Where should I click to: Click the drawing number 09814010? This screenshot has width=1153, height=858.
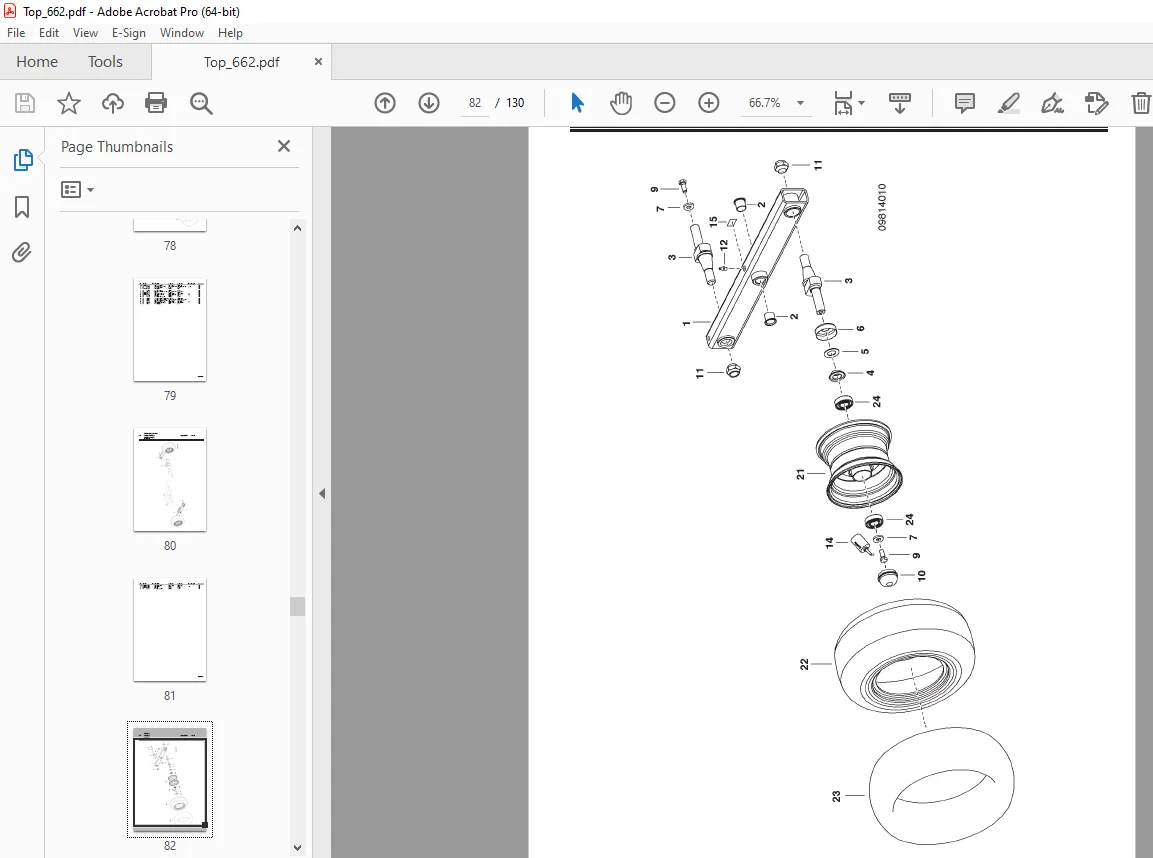click(x=882, y=207)
